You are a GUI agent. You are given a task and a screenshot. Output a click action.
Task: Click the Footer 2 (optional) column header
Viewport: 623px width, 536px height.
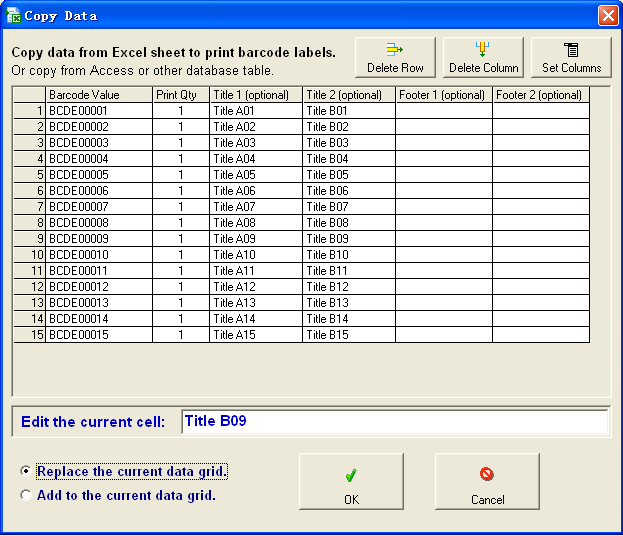[541, 95]
